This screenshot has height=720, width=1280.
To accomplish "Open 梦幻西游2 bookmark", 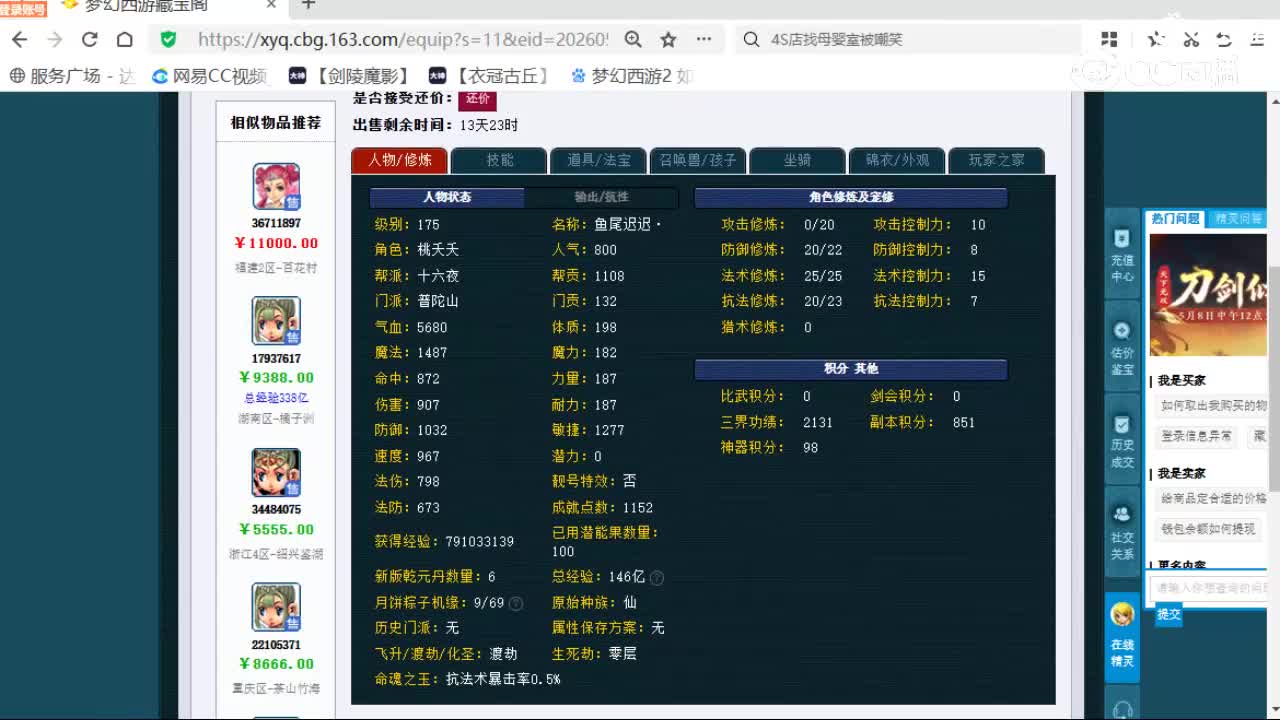I will click(633, 76).
